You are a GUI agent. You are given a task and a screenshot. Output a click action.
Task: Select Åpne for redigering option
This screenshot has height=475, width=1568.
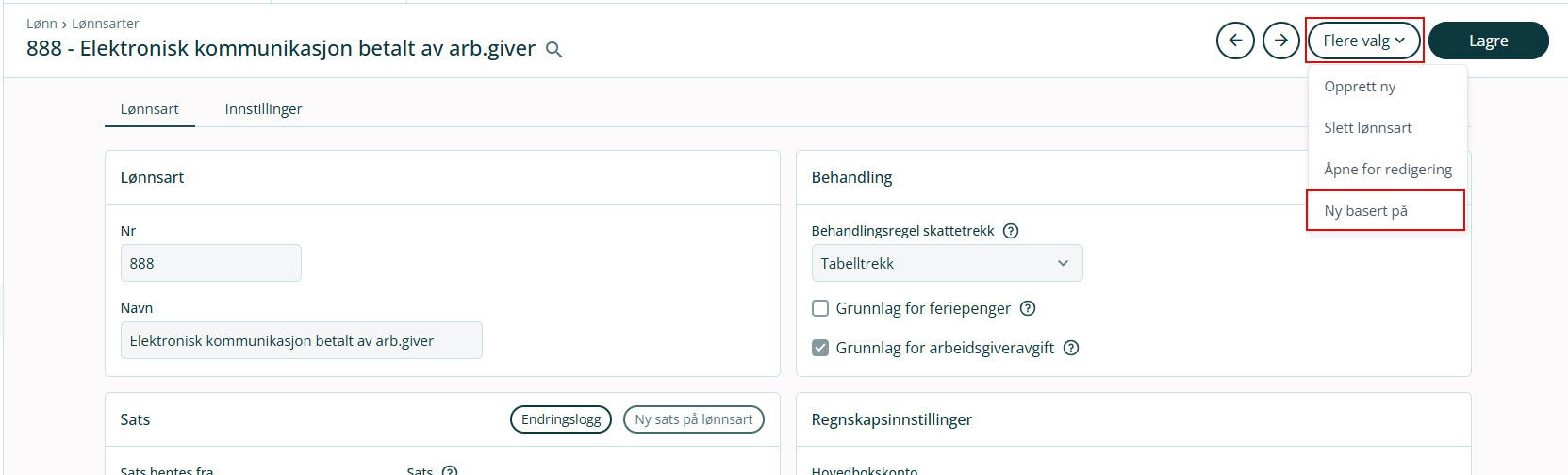[x=1387, y=170]
